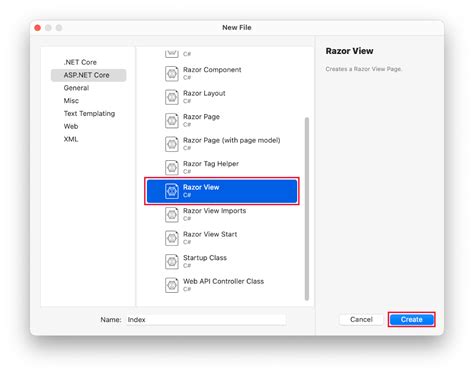Select the Razor View Start label
The image size is (474, 375).
coord(210,234)
